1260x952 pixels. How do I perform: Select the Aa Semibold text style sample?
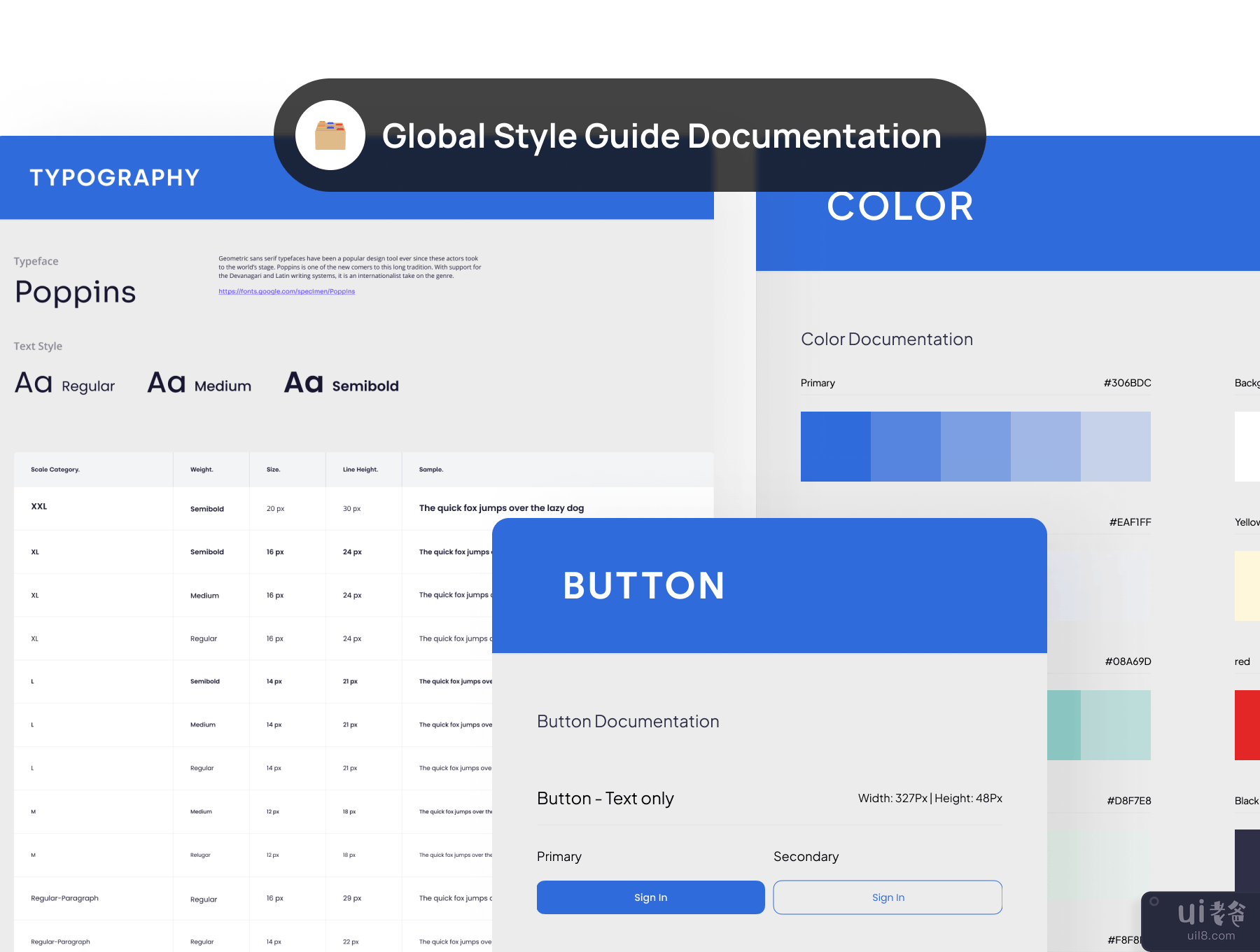(x=341, y=384)
